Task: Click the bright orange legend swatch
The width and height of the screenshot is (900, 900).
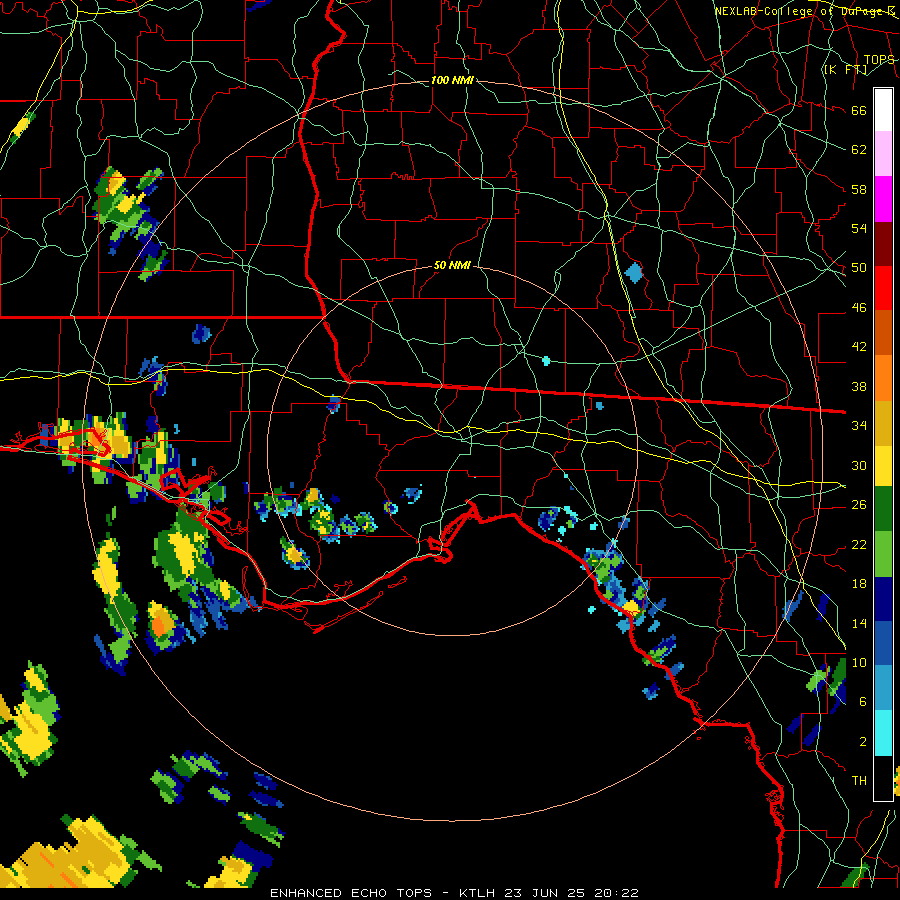Action: (883, 377)
